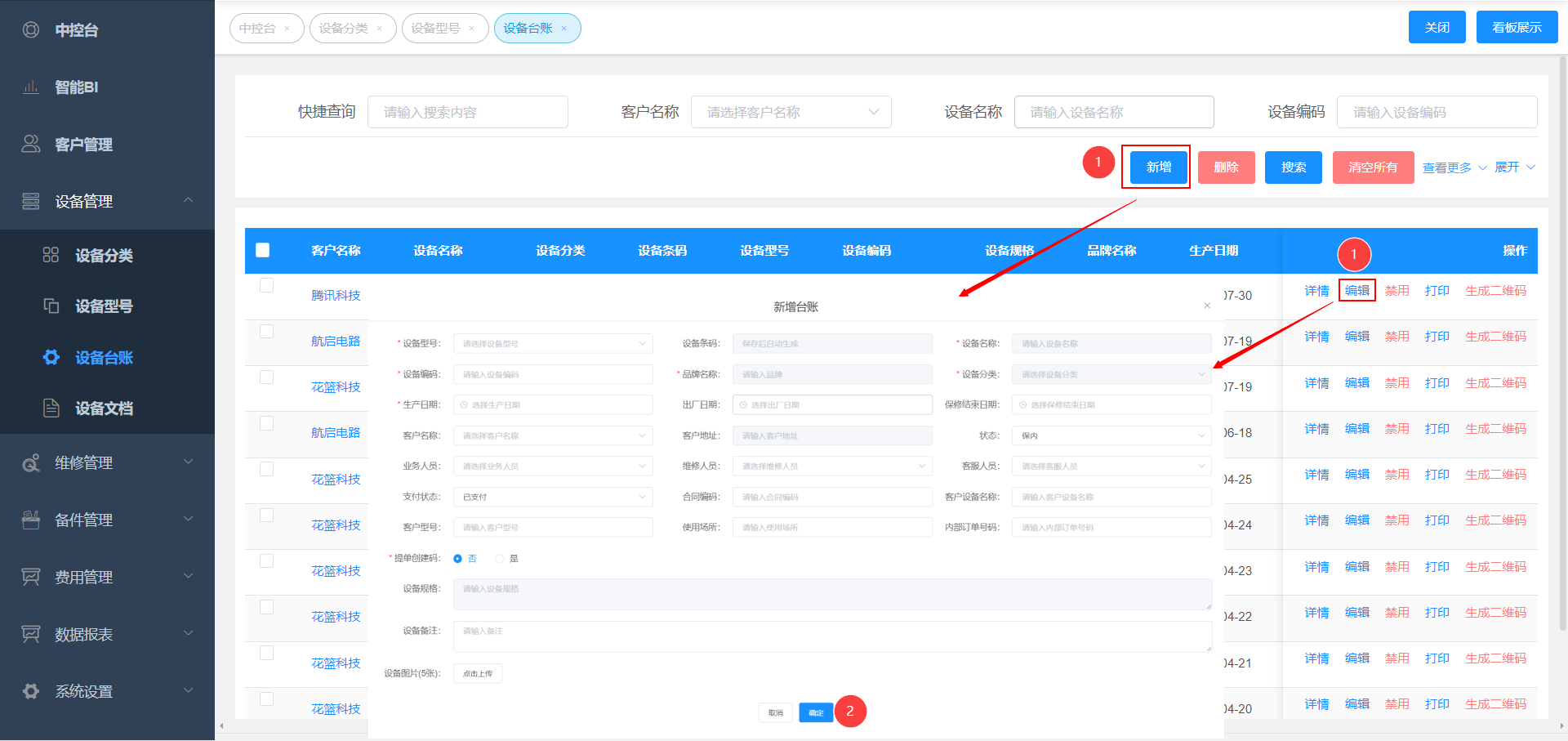Click the 设备文档 document icon

[x=51, y=408]
